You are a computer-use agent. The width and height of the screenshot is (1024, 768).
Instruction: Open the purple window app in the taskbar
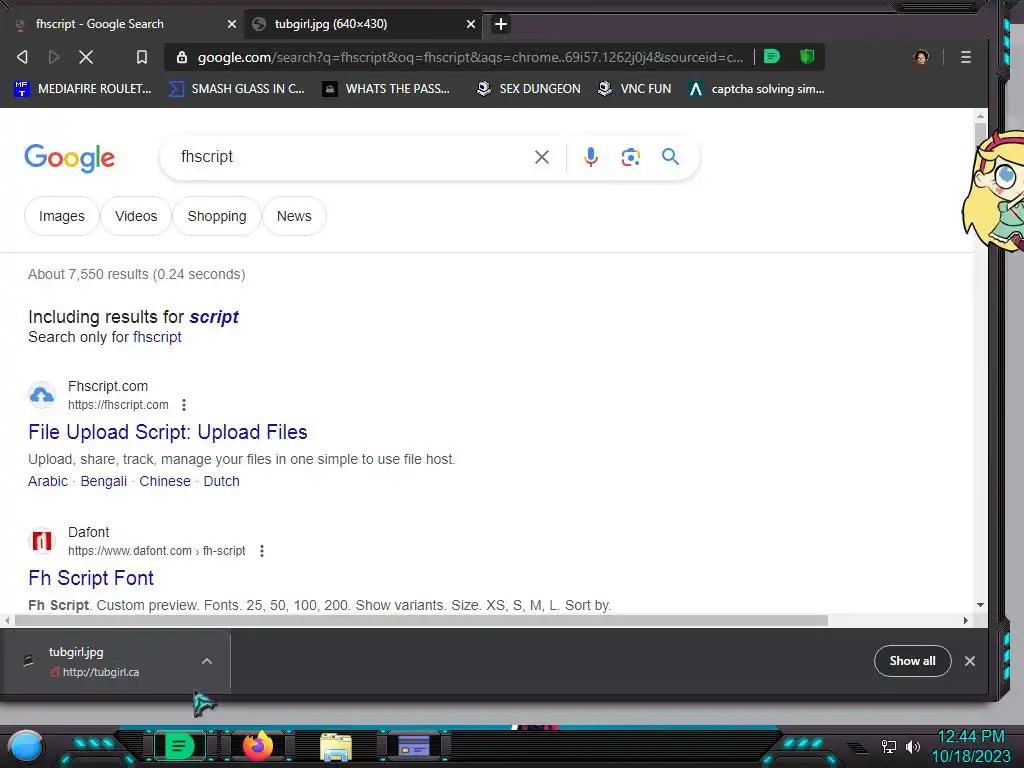(x=413, y=746)
